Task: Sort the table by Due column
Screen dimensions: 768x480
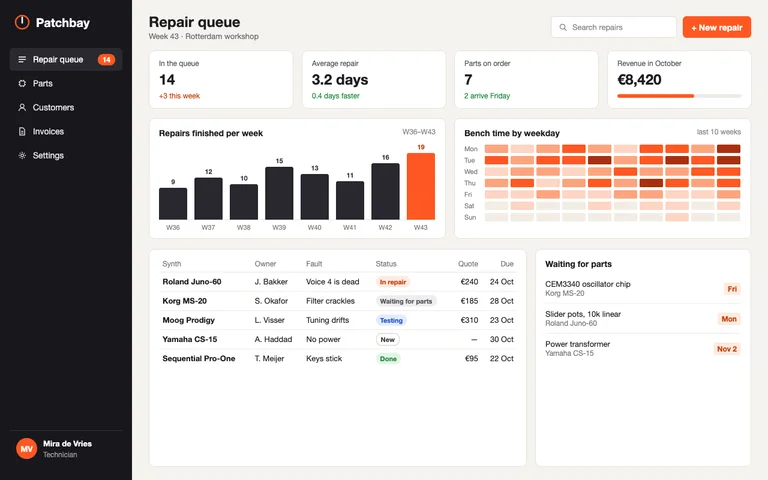Action: click(507, 264)
